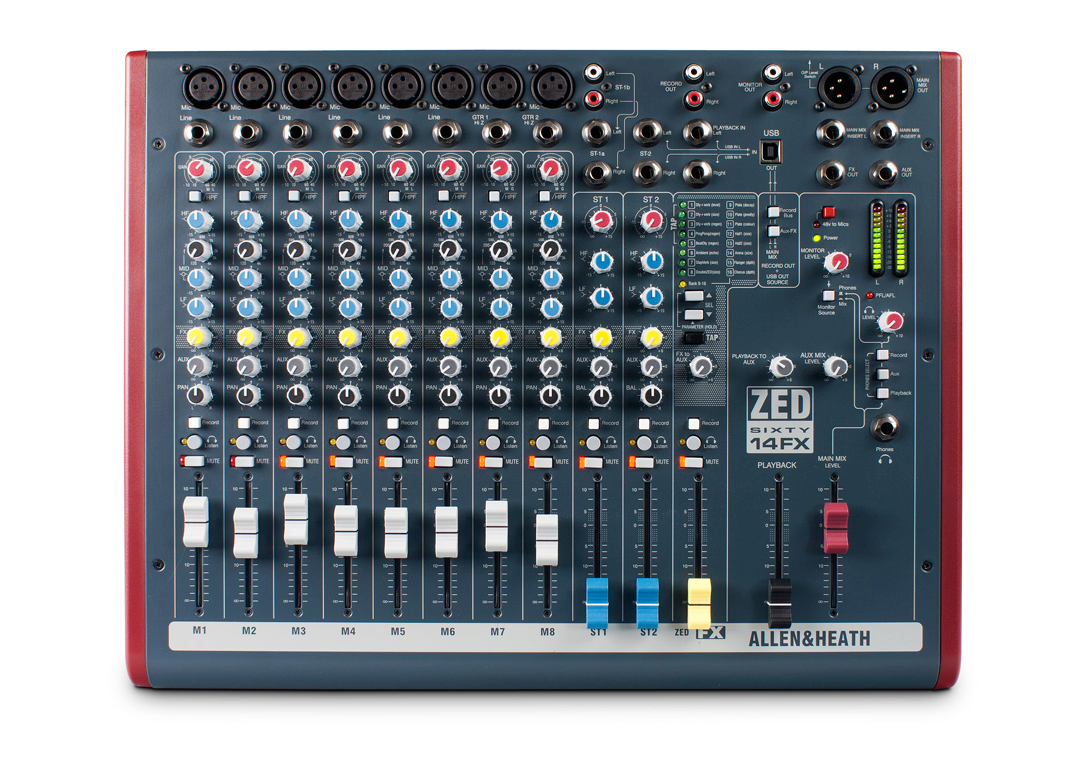The image size is (1089, 762).
Task: Select the PLAYBACK TO AUX knob
Action: (781, 366)
